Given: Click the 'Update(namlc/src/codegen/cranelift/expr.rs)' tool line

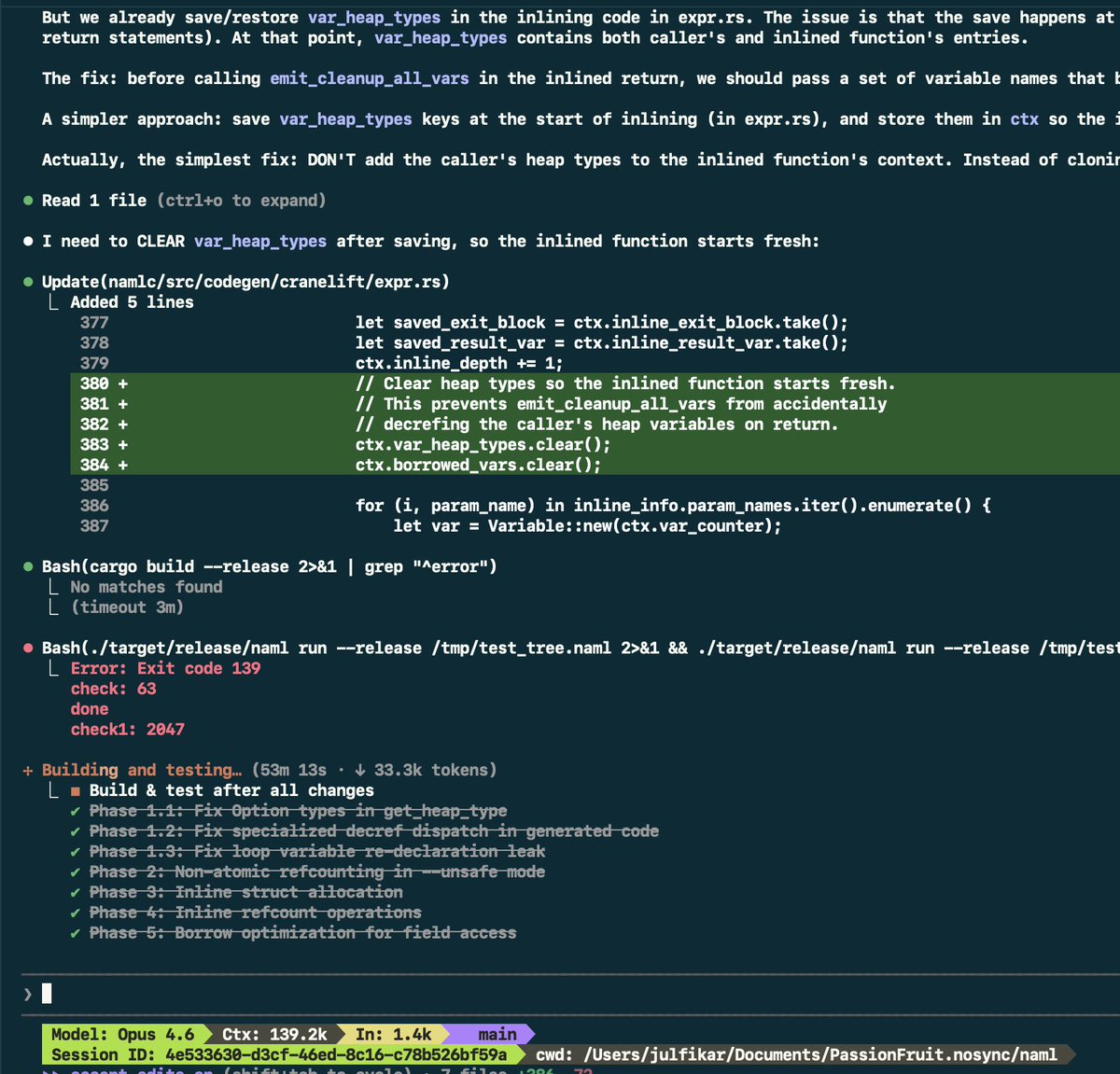Looking at the screenshot, I should pos(245,282).
